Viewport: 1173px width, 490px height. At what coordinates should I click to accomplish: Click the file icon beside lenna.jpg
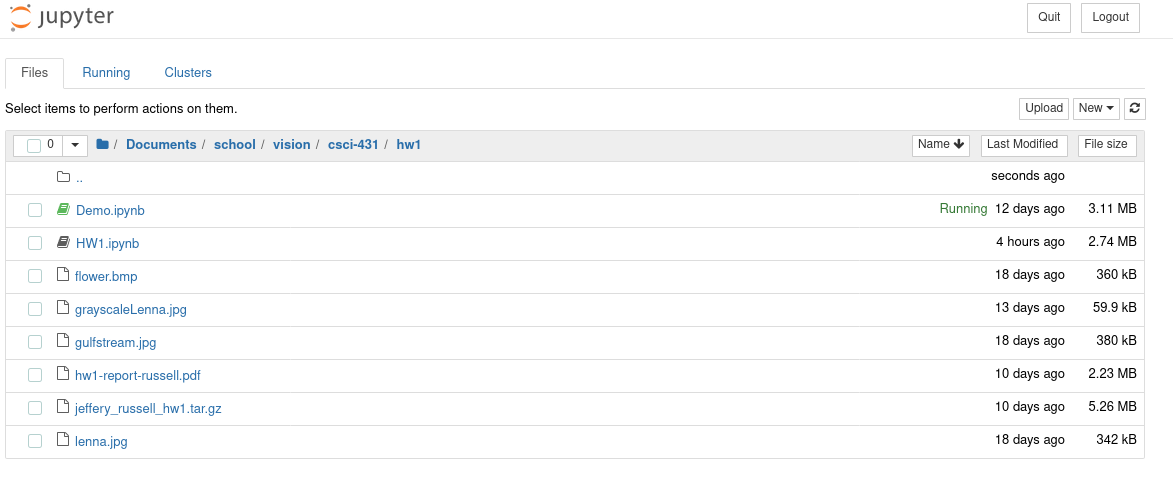pos(63,440)
